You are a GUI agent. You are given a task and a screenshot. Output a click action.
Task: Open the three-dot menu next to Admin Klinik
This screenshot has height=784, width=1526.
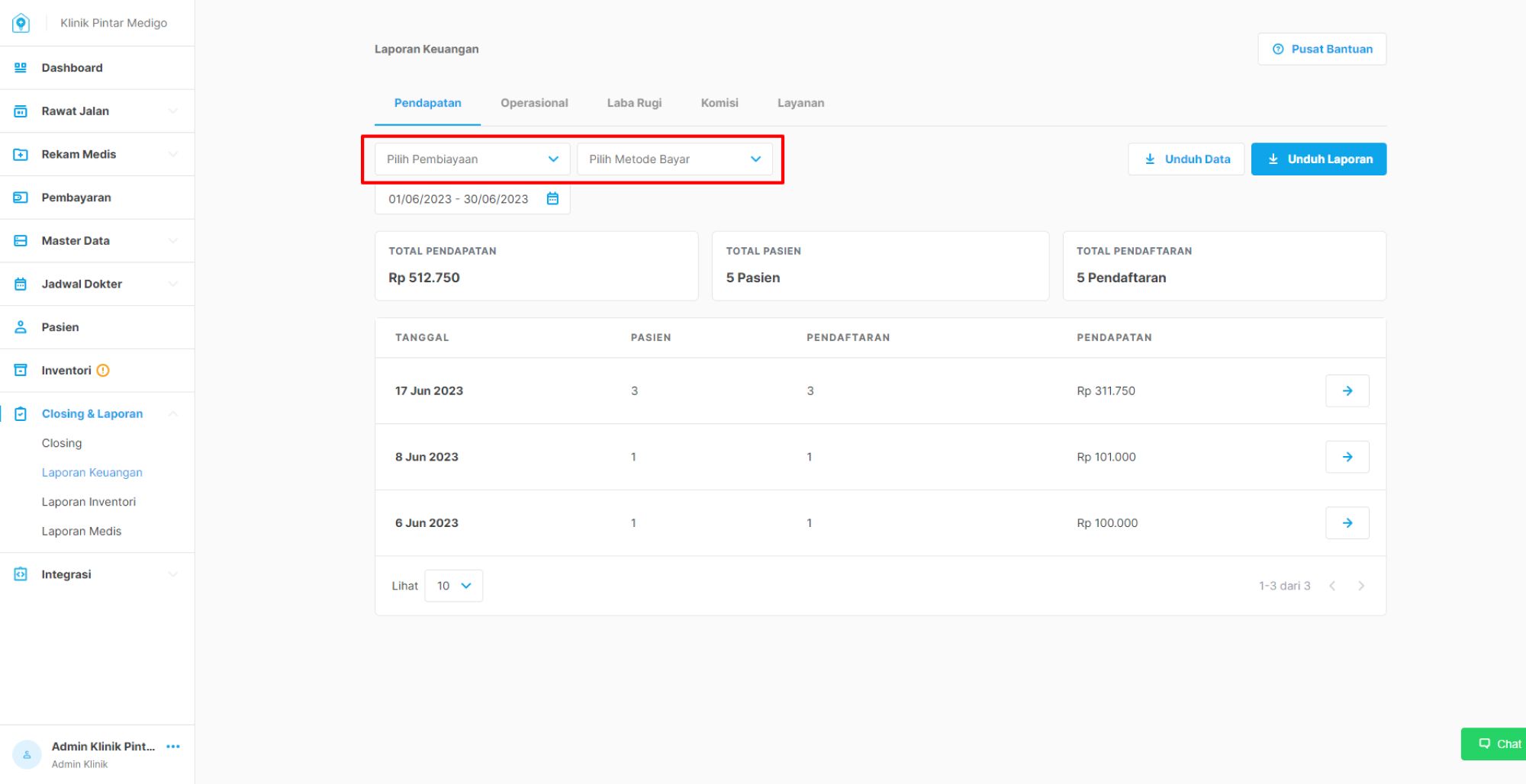(173, 747)
